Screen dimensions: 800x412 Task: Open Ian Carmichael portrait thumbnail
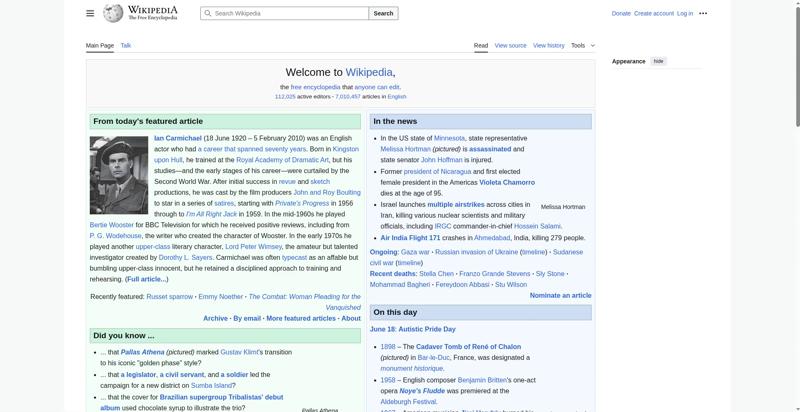(x=119, y=175)
